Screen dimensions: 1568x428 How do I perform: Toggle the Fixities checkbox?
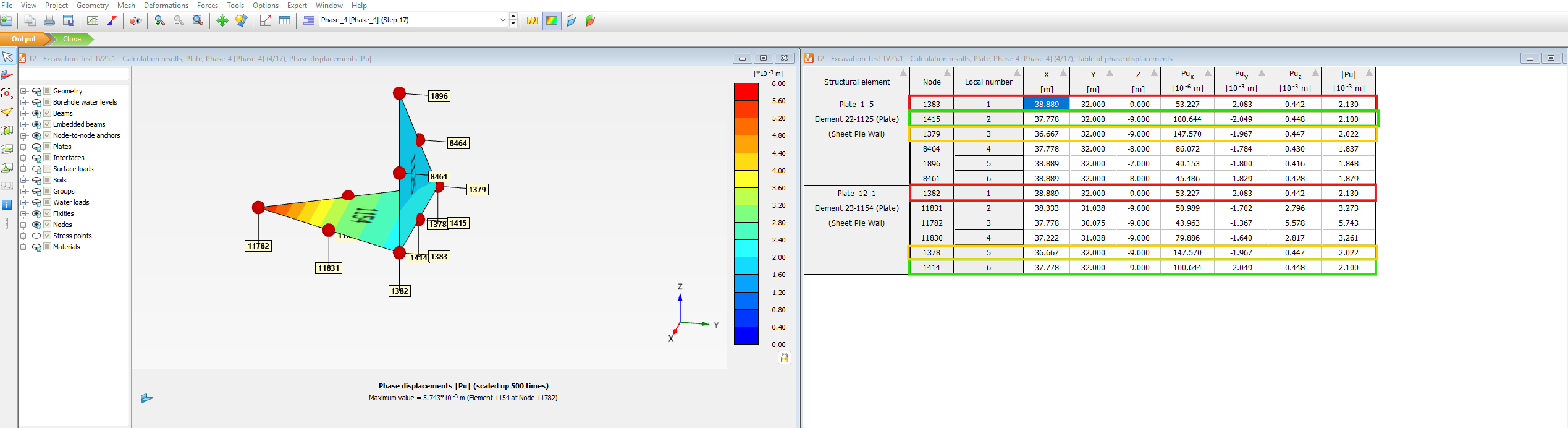pyautogui.click(x=48, y=213)
